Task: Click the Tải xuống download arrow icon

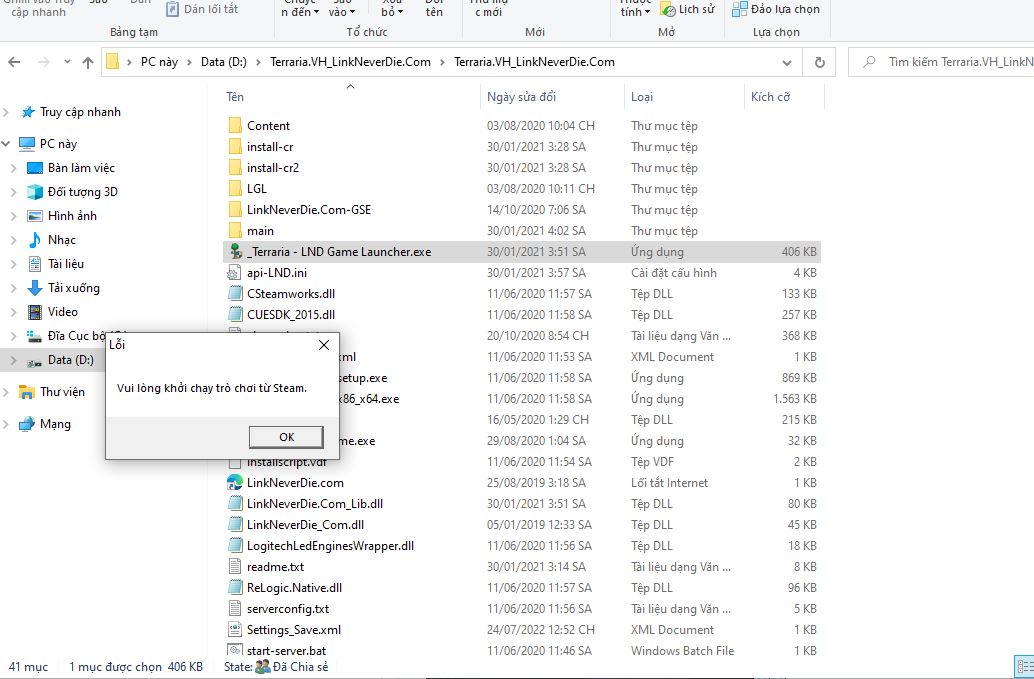Action: pyautogui.click(x=35, y=288)
